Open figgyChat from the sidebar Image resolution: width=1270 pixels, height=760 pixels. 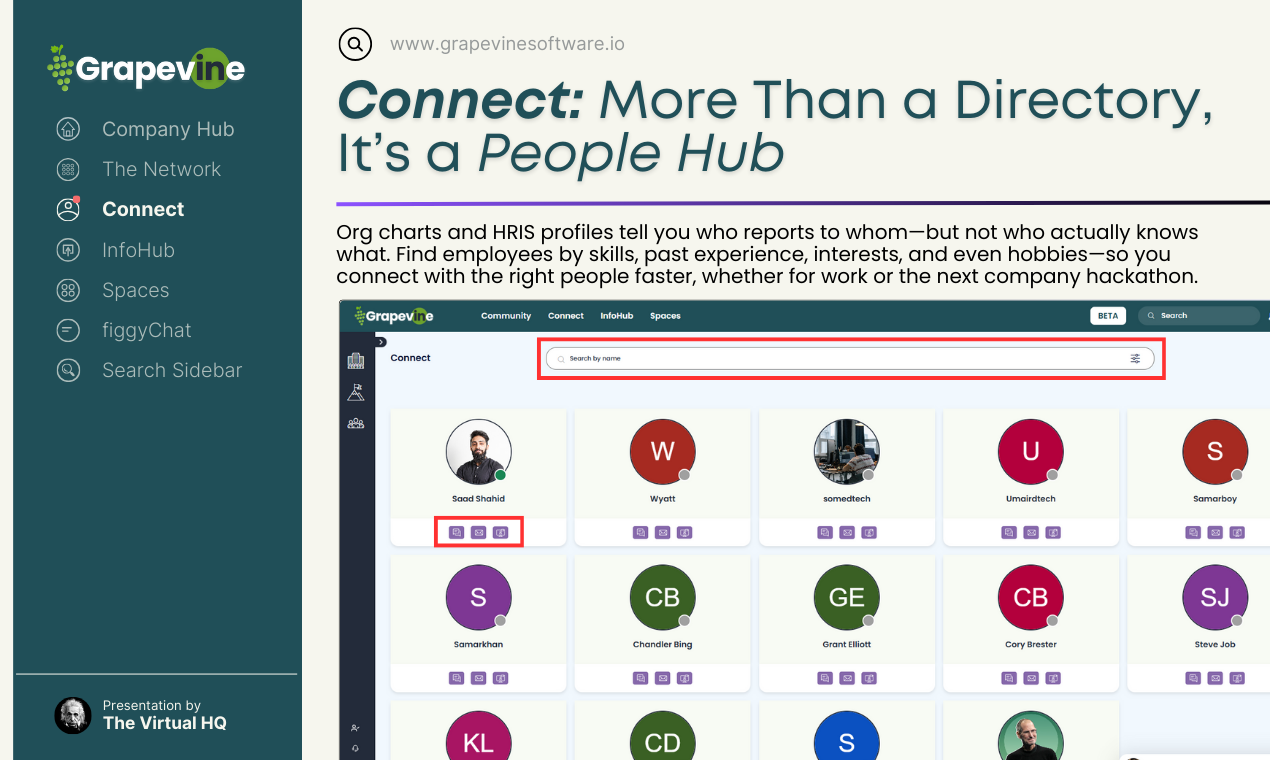pyautogui.click(x=123, y=330)
